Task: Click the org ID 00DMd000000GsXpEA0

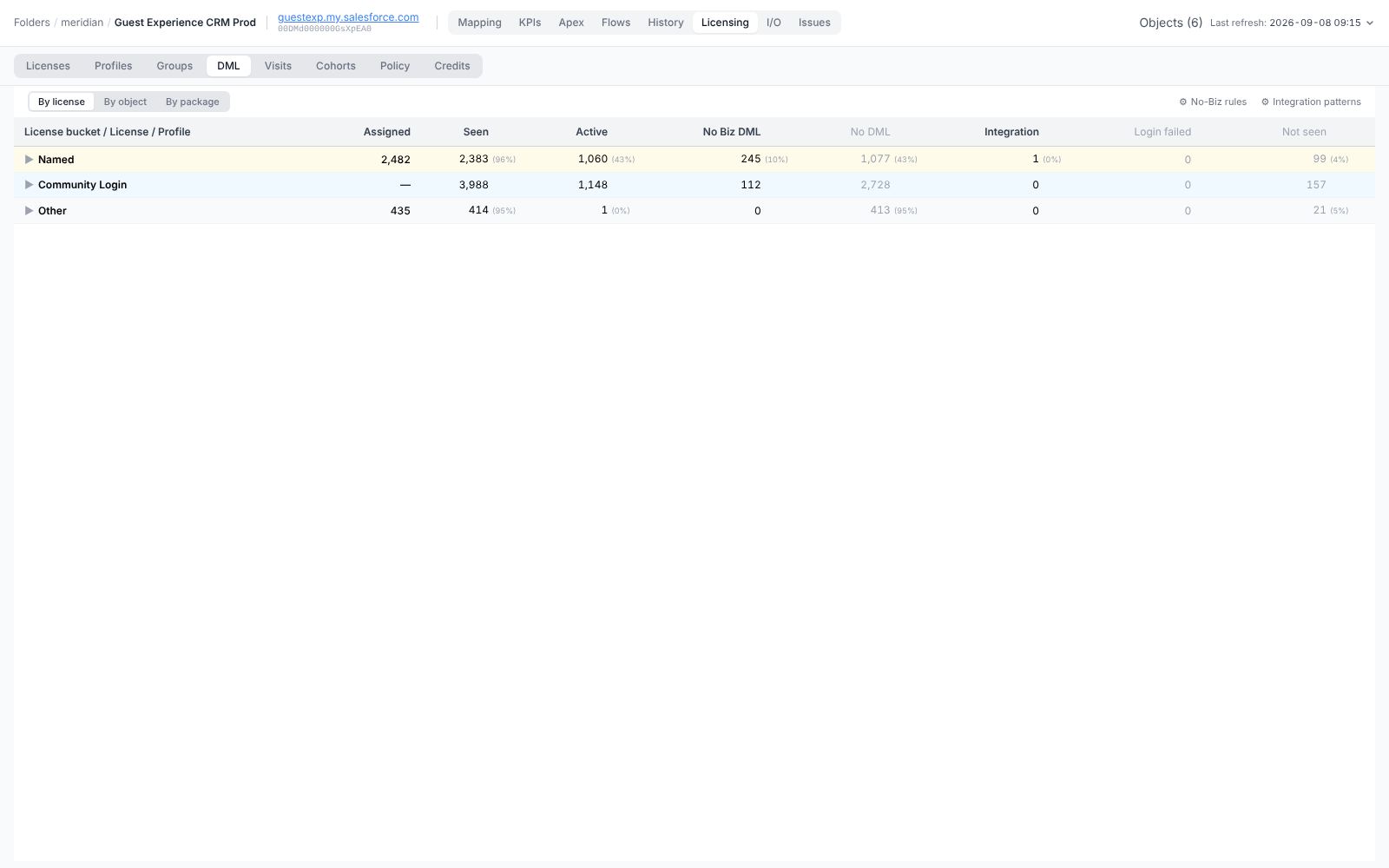Action: tap(325, 29)
